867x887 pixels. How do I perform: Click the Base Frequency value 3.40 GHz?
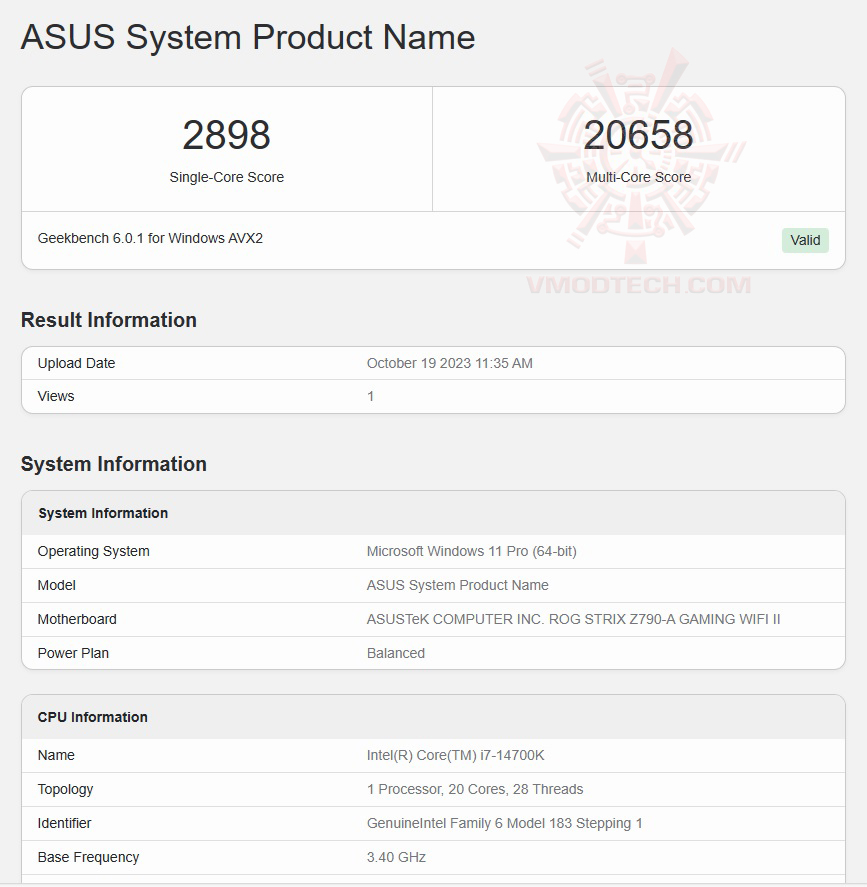click(x=396, y=857)
